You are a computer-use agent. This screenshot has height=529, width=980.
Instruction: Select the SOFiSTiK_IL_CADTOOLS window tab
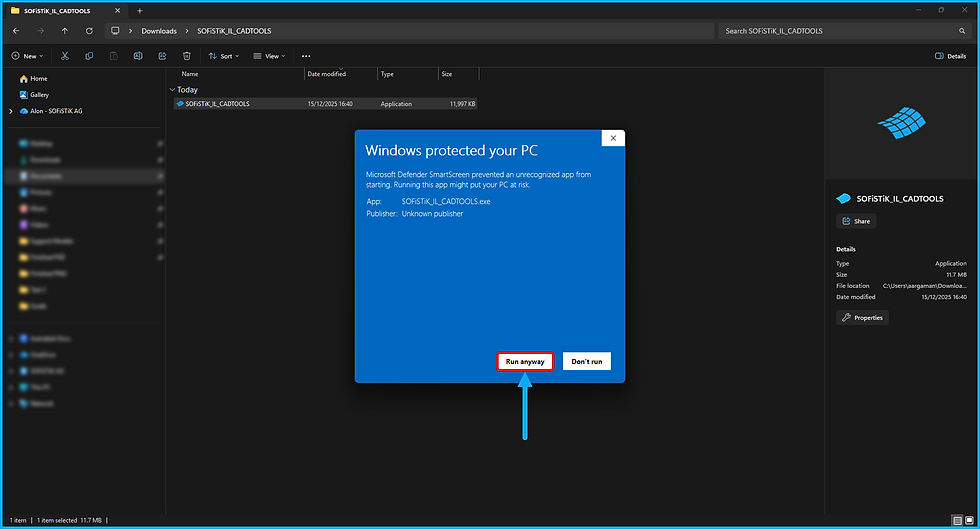point(66,11)
